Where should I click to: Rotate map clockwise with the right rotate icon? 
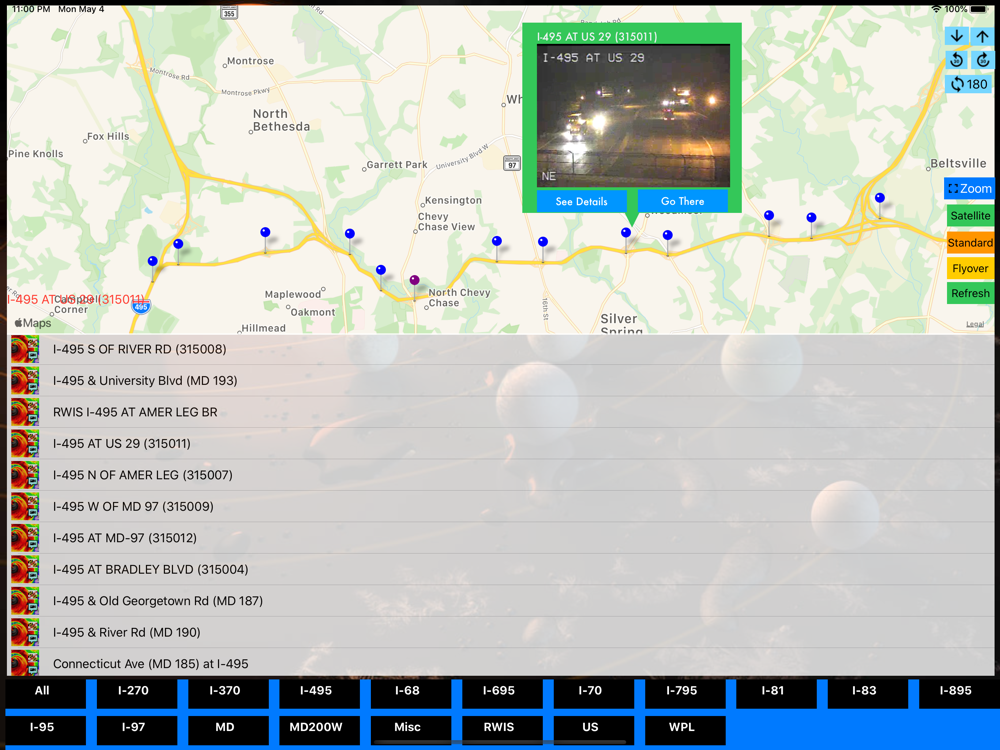(x=982, y=60)
